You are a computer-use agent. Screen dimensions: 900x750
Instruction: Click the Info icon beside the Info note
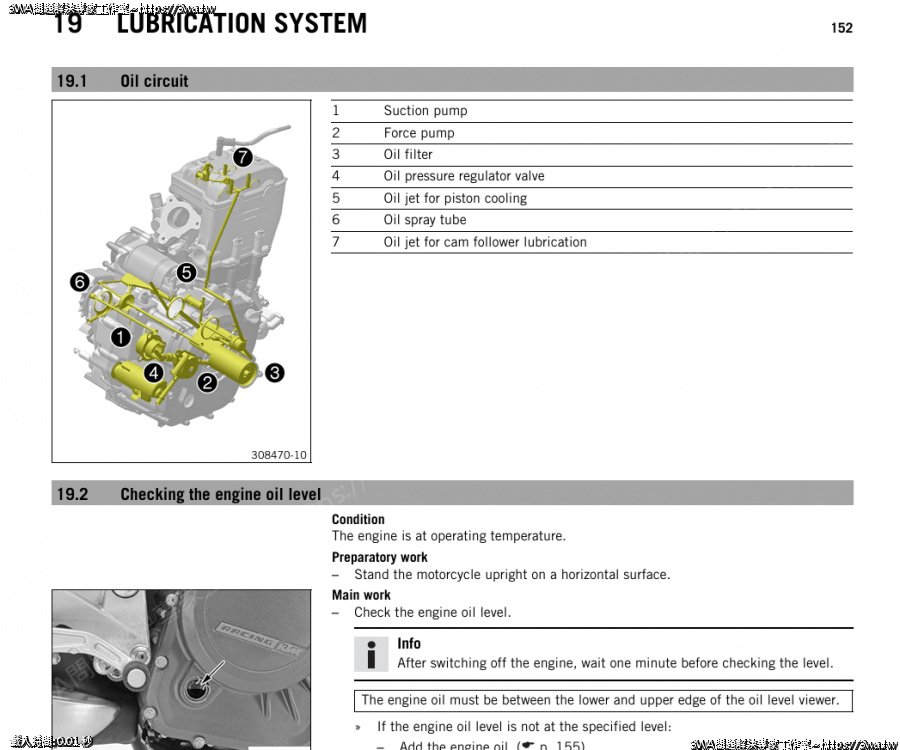tap(371, 654)
